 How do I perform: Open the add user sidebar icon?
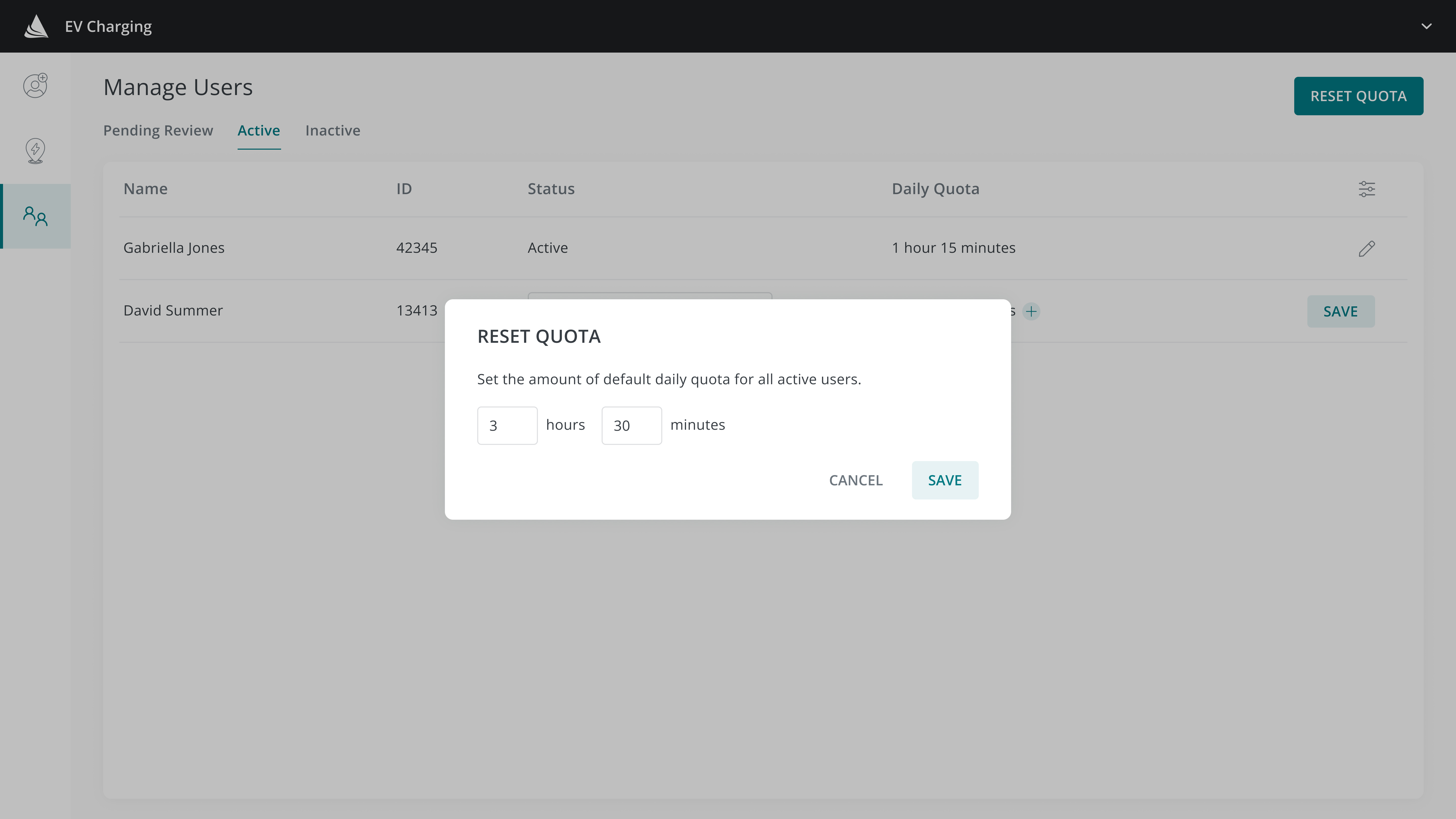pos(35,86)
